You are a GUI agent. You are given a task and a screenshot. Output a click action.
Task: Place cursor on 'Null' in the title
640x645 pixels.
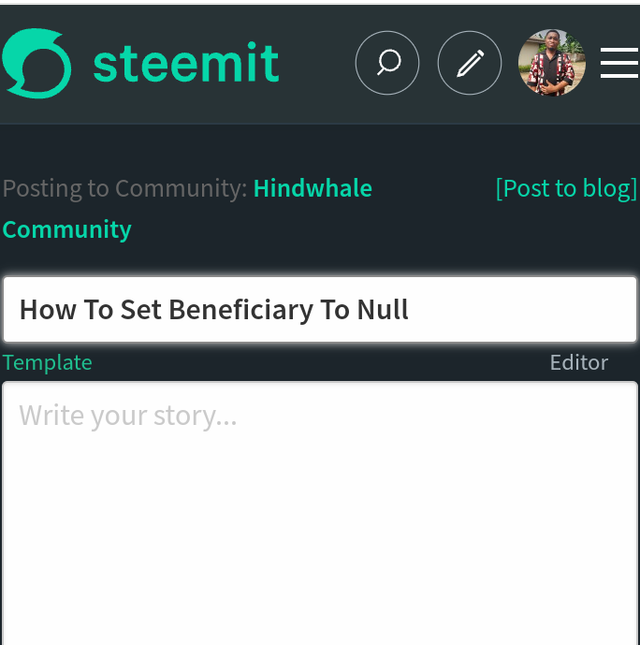click(382, 309)
